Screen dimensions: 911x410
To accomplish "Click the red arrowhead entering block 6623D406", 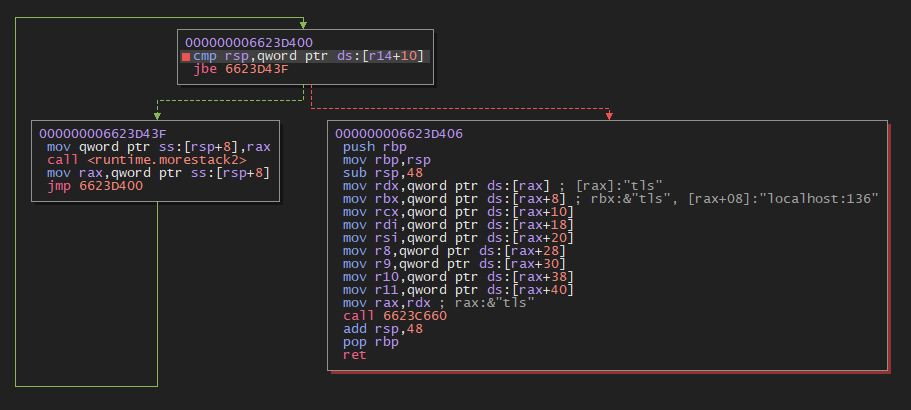I will (608, 115).
